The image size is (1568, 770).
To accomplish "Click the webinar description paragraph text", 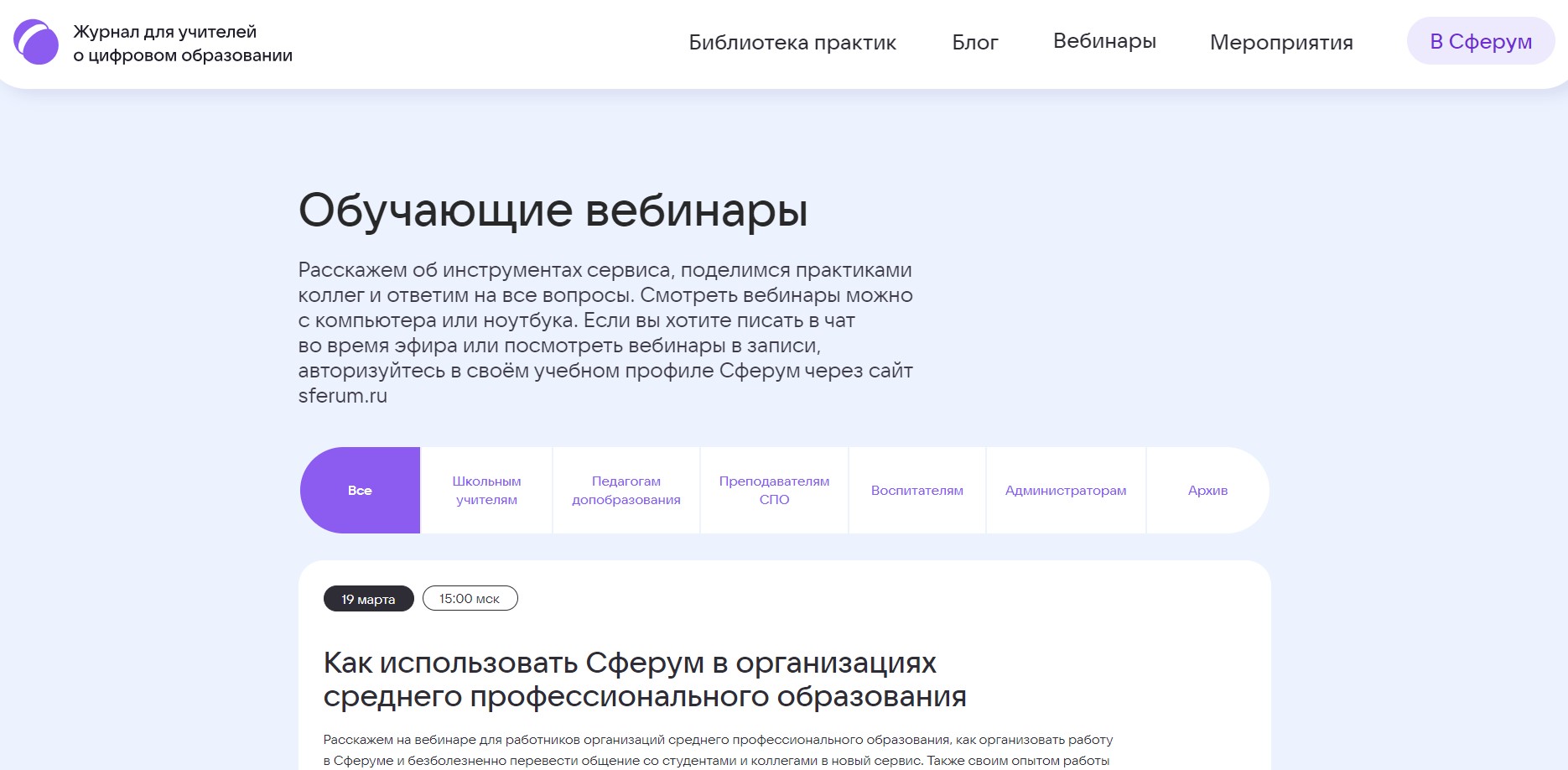I will tap(718, 751).
